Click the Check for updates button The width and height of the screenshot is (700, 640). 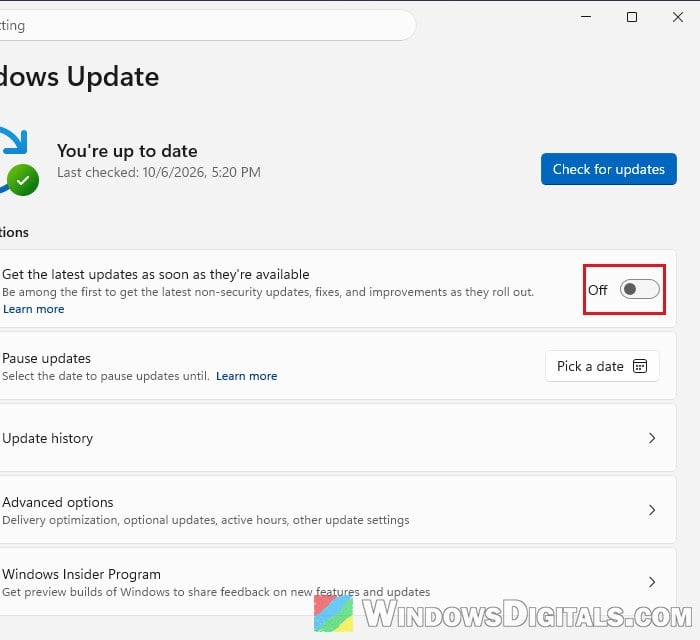pos(608,169)
